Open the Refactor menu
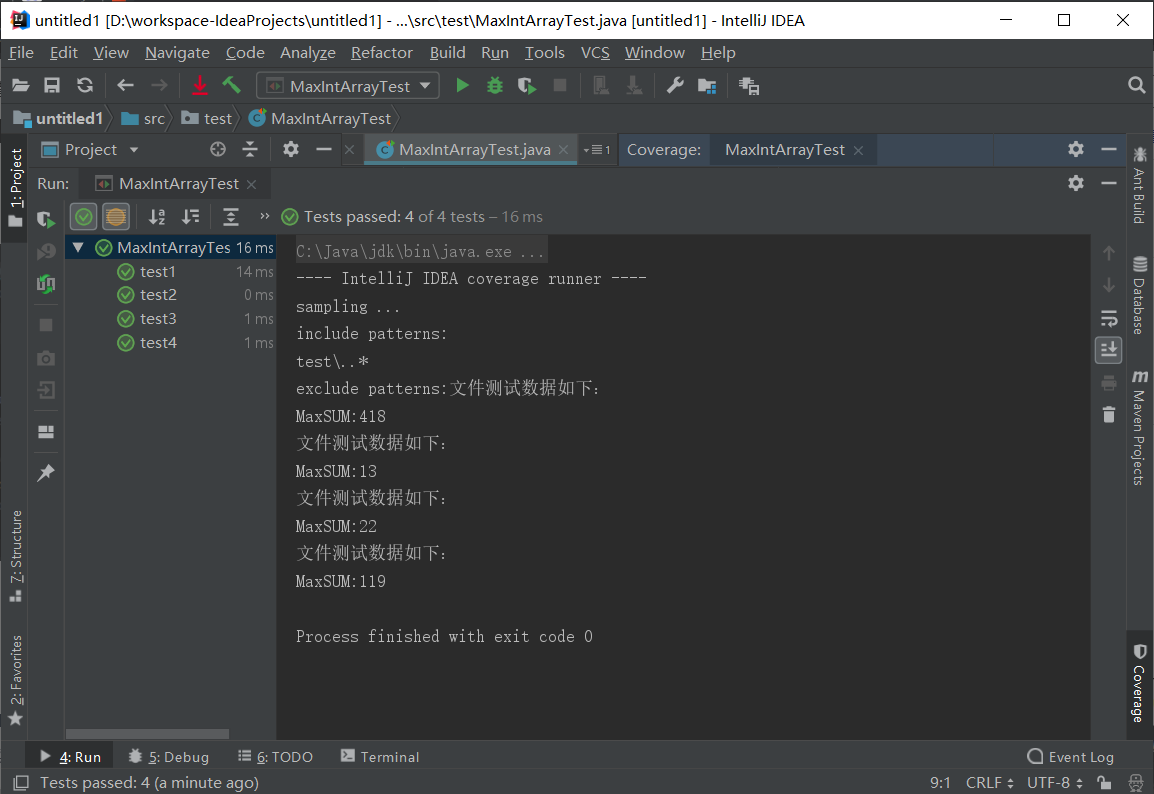Image resolution: width=1154 pixels, height=794 pixels. pyautogui.click(x=382, y=52)
